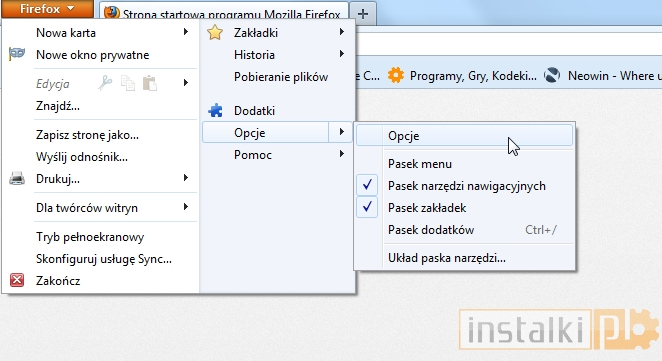Screen dimensions: 662x361
Task: Expand the Edycja submenu arrow
Action: pyautogui.click(x=186, y=83)
